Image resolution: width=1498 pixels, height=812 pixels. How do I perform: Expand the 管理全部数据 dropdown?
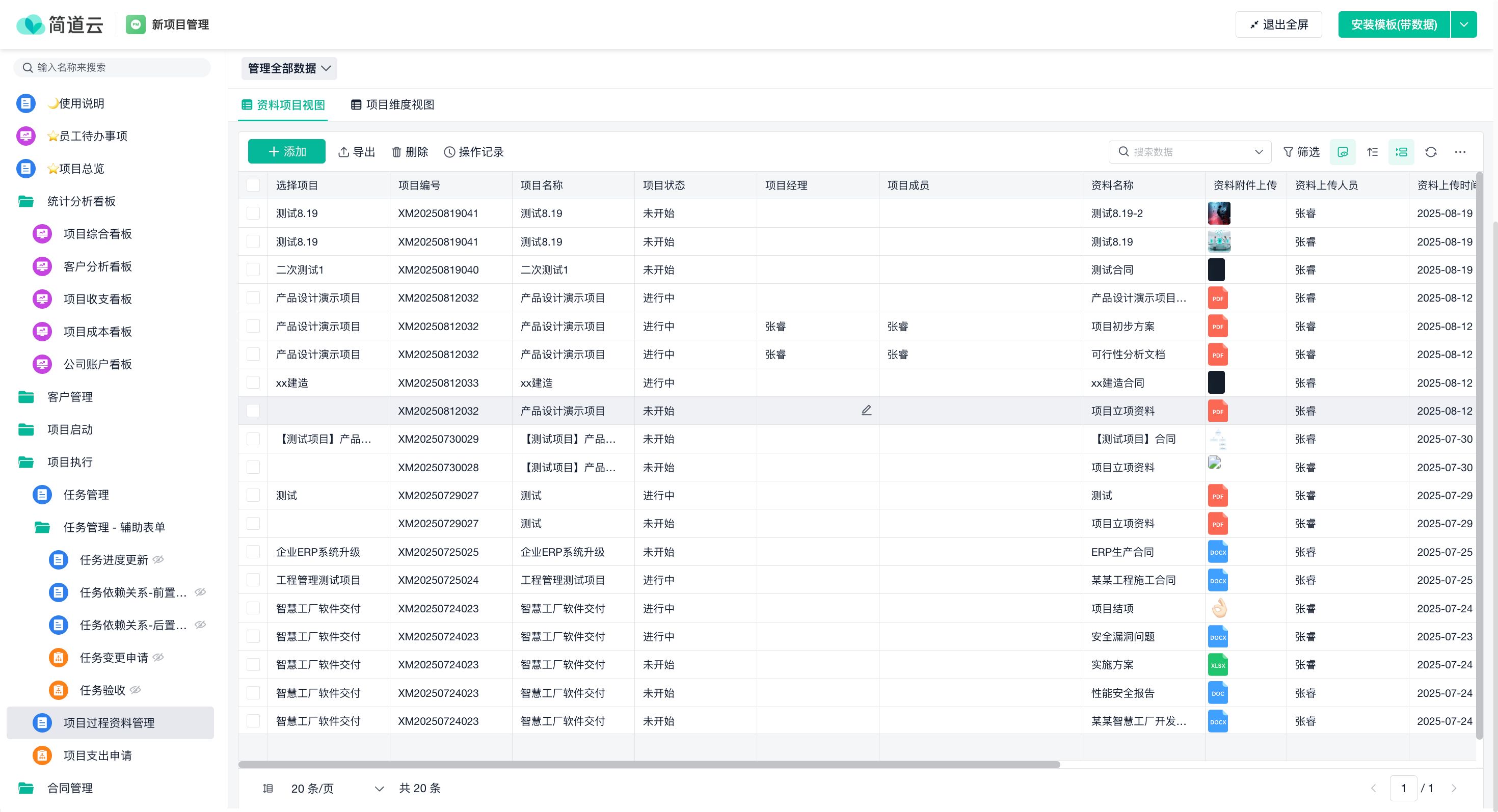[289, 69]
